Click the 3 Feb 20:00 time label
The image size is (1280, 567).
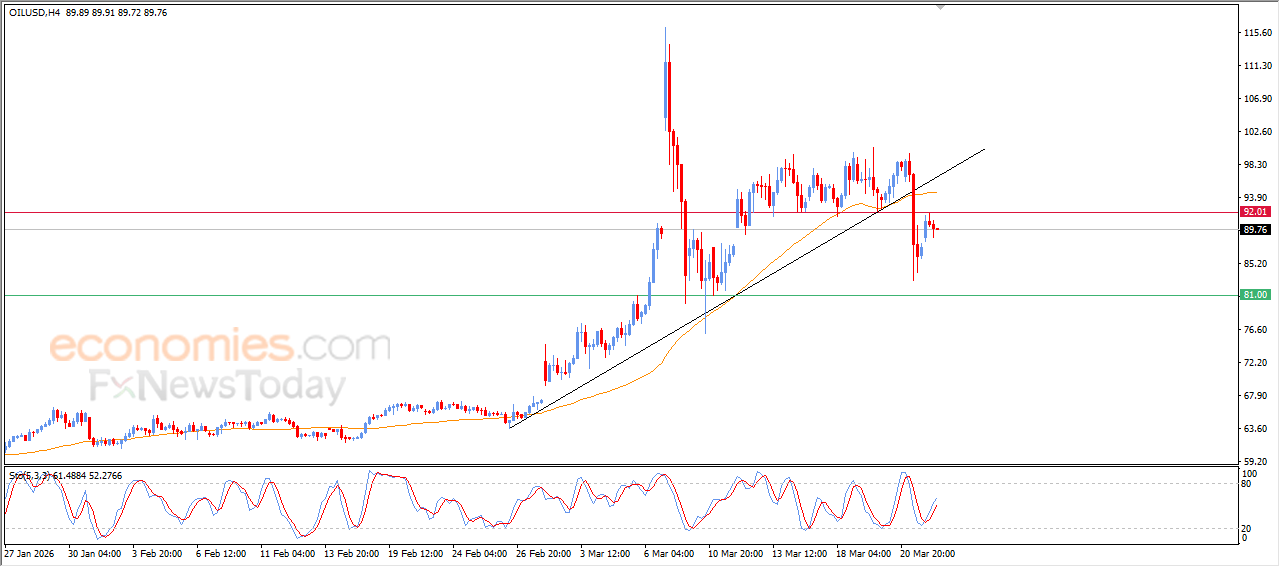[159, 552]
